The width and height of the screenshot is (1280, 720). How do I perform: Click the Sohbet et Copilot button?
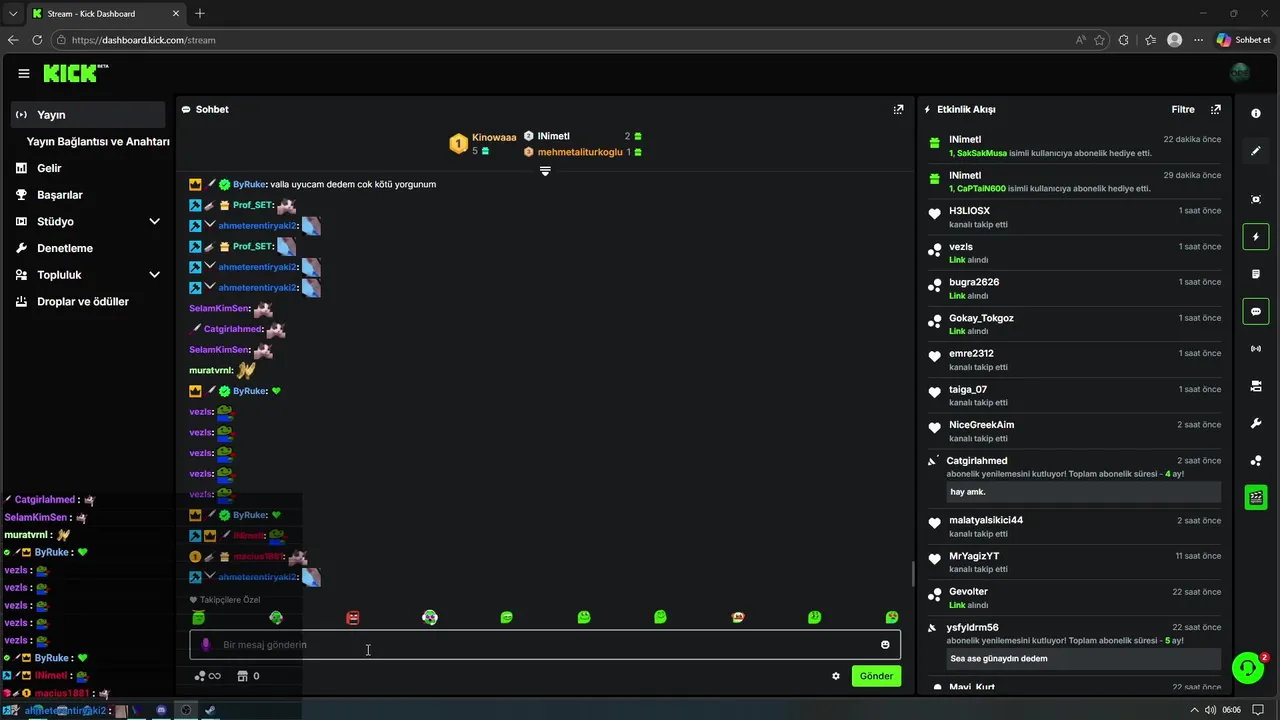click(x=1243, y=40)
